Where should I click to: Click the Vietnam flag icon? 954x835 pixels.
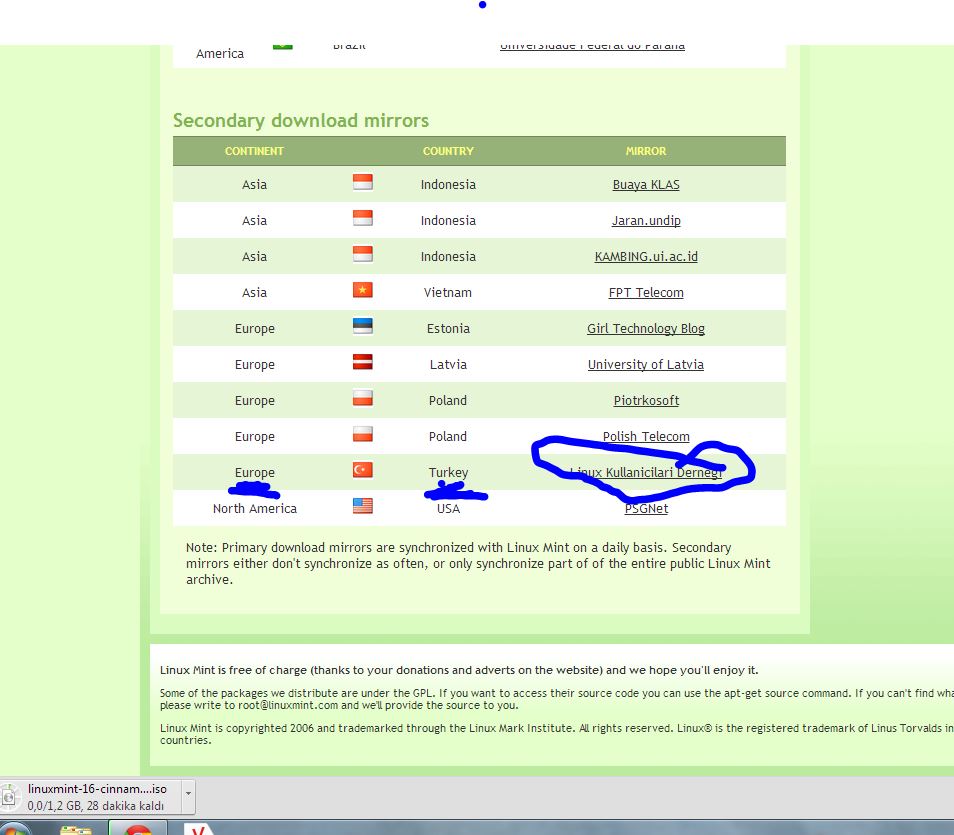tap(363, 290)
